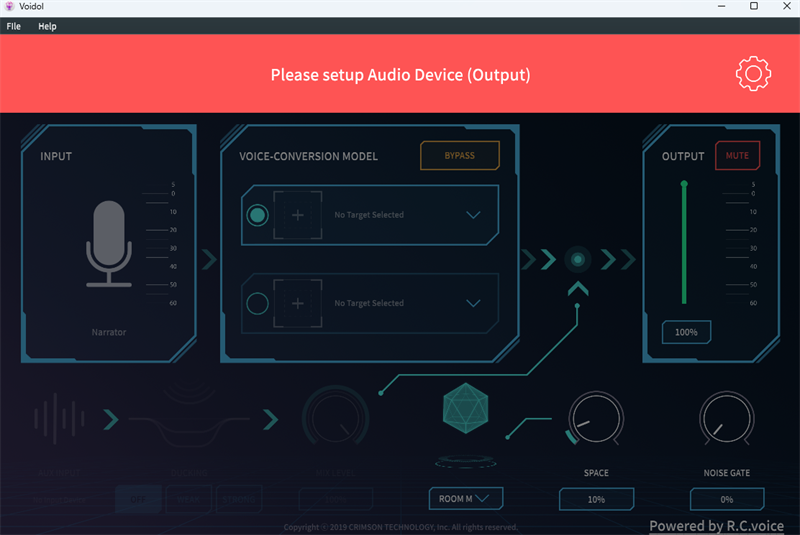Click the mixer node circle icon
800x535 pixels.
[x=578, y=260]
